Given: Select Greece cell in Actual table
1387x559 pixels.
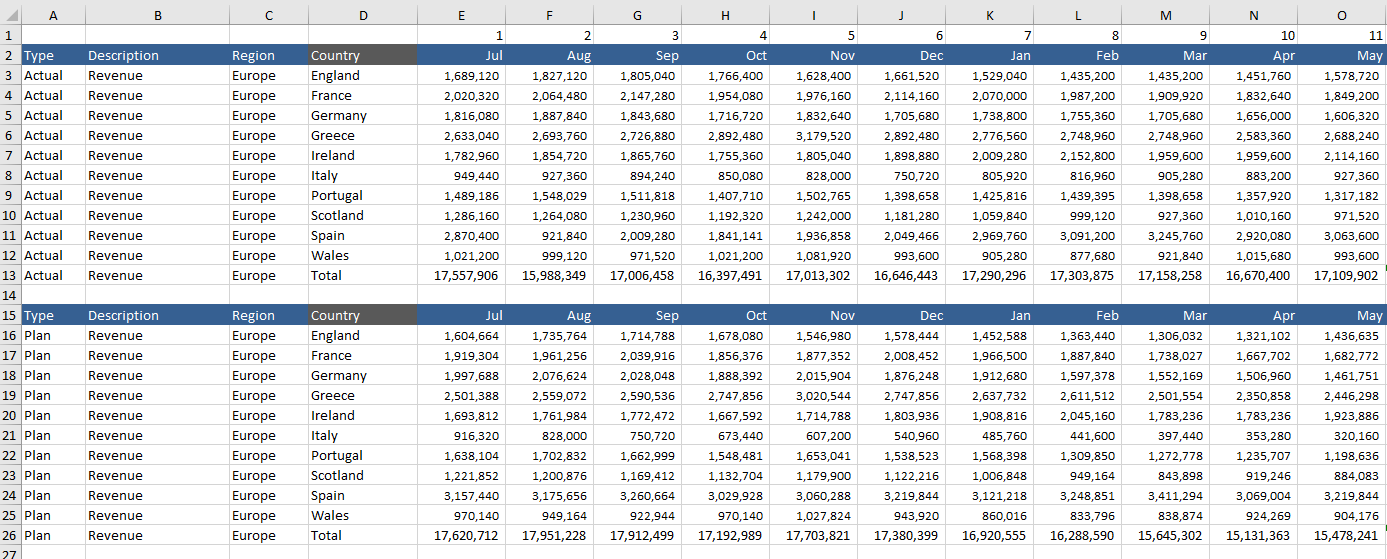Looking at the screenshot, I should (363, 136).
